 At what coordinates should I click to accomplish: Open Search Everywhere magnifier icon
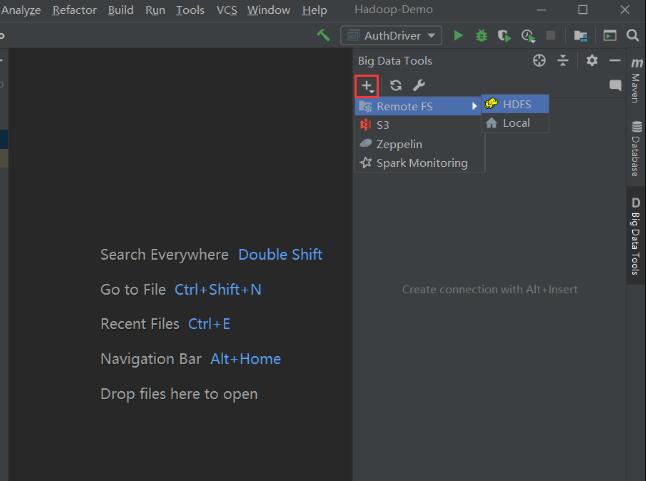tap(633, 36)
